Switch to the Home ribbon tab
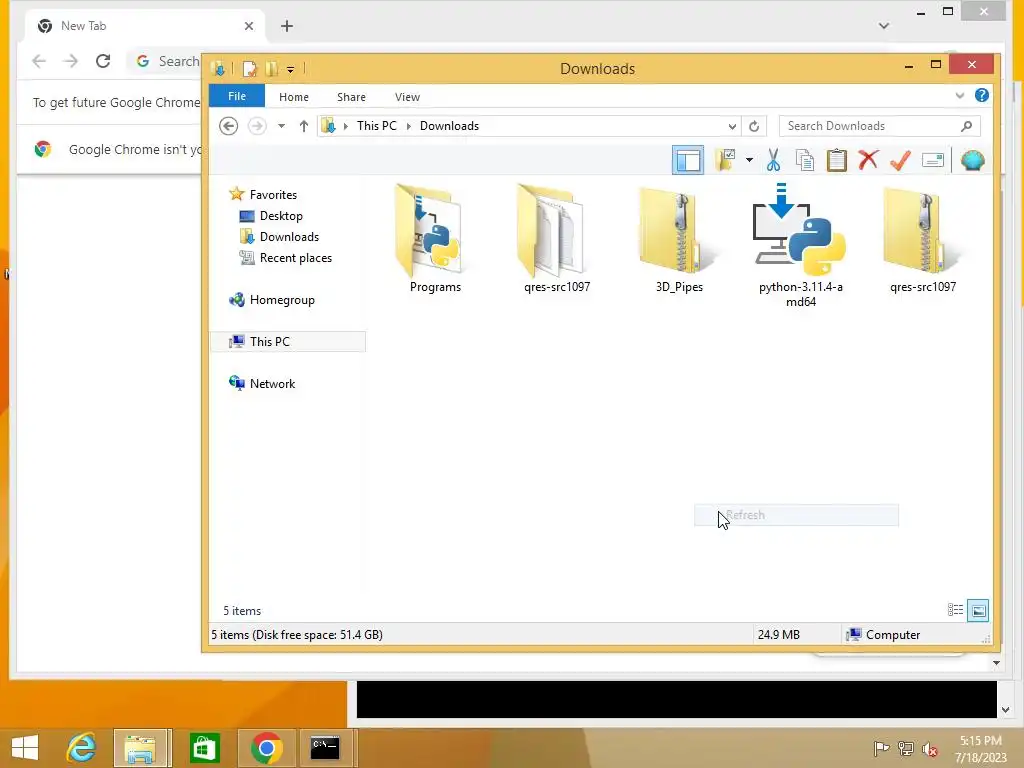 pos(294,97)
